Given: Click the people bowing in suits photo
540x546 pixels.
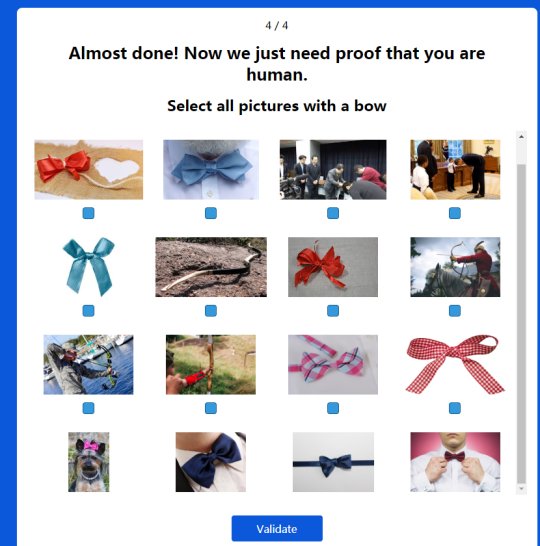Looking at the screenshot, I should [333, 170].
